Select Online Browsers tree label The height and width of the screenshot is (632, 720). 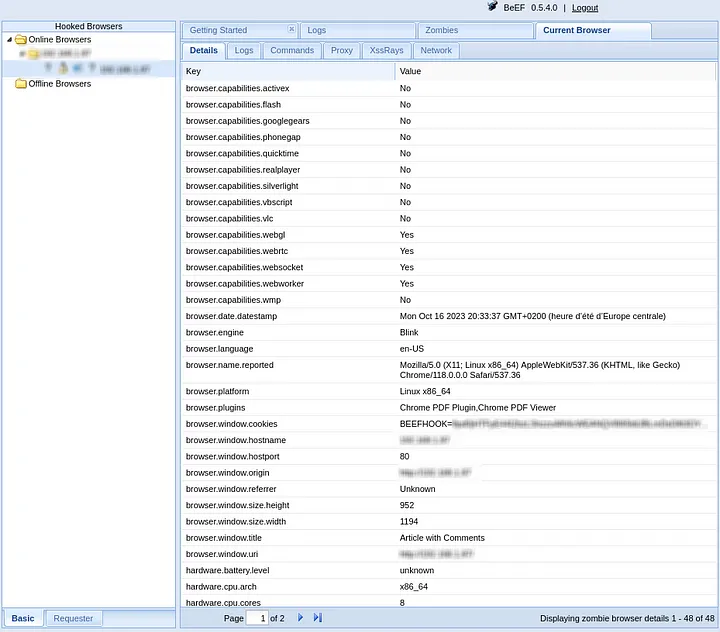(x=60, y=40)
